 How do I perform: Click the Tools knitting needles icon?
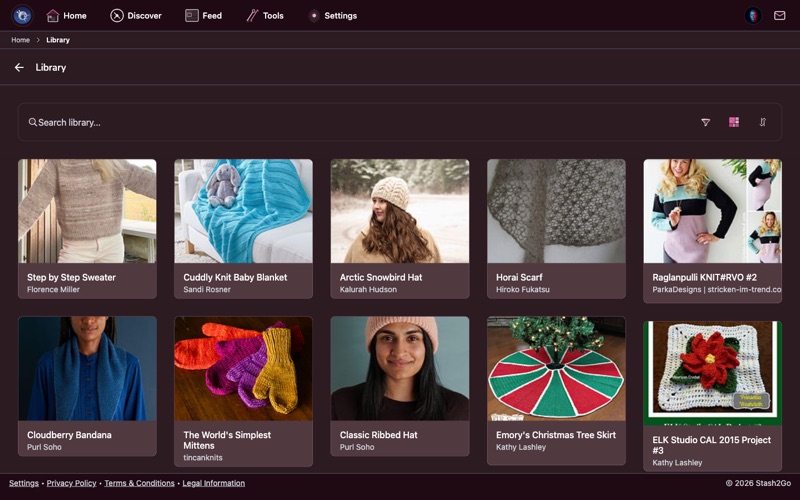coord(252,16)
